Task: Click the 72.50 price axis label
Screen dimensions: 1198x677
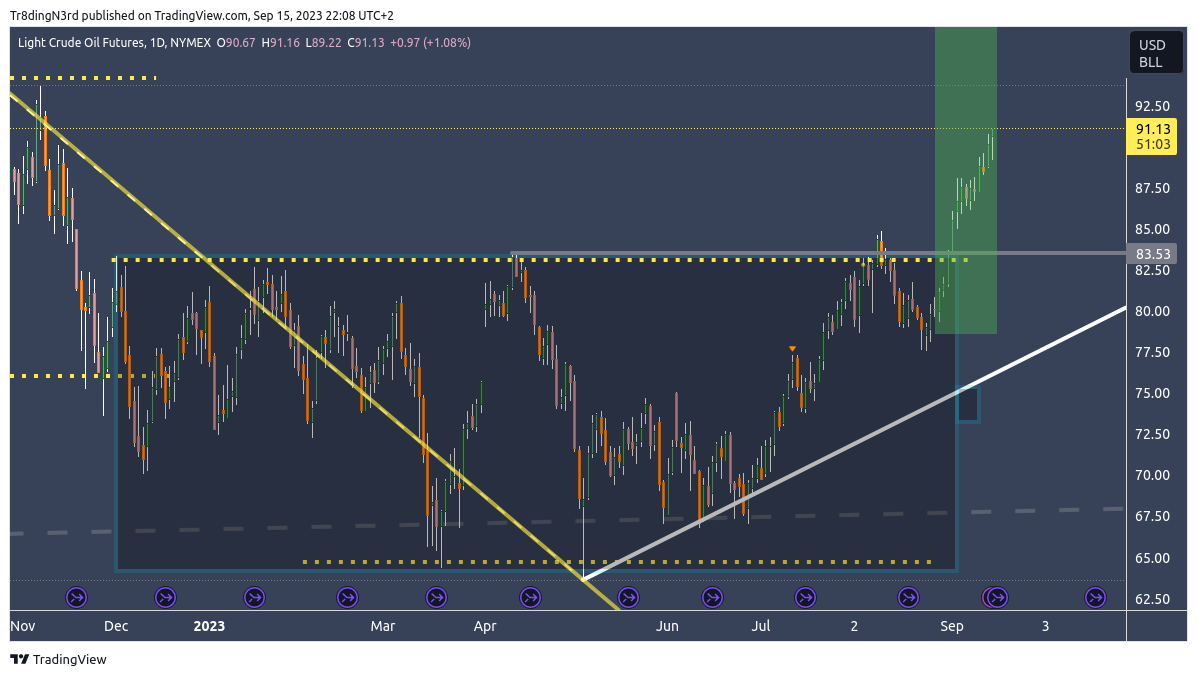Action: (x=1152, y=434)
